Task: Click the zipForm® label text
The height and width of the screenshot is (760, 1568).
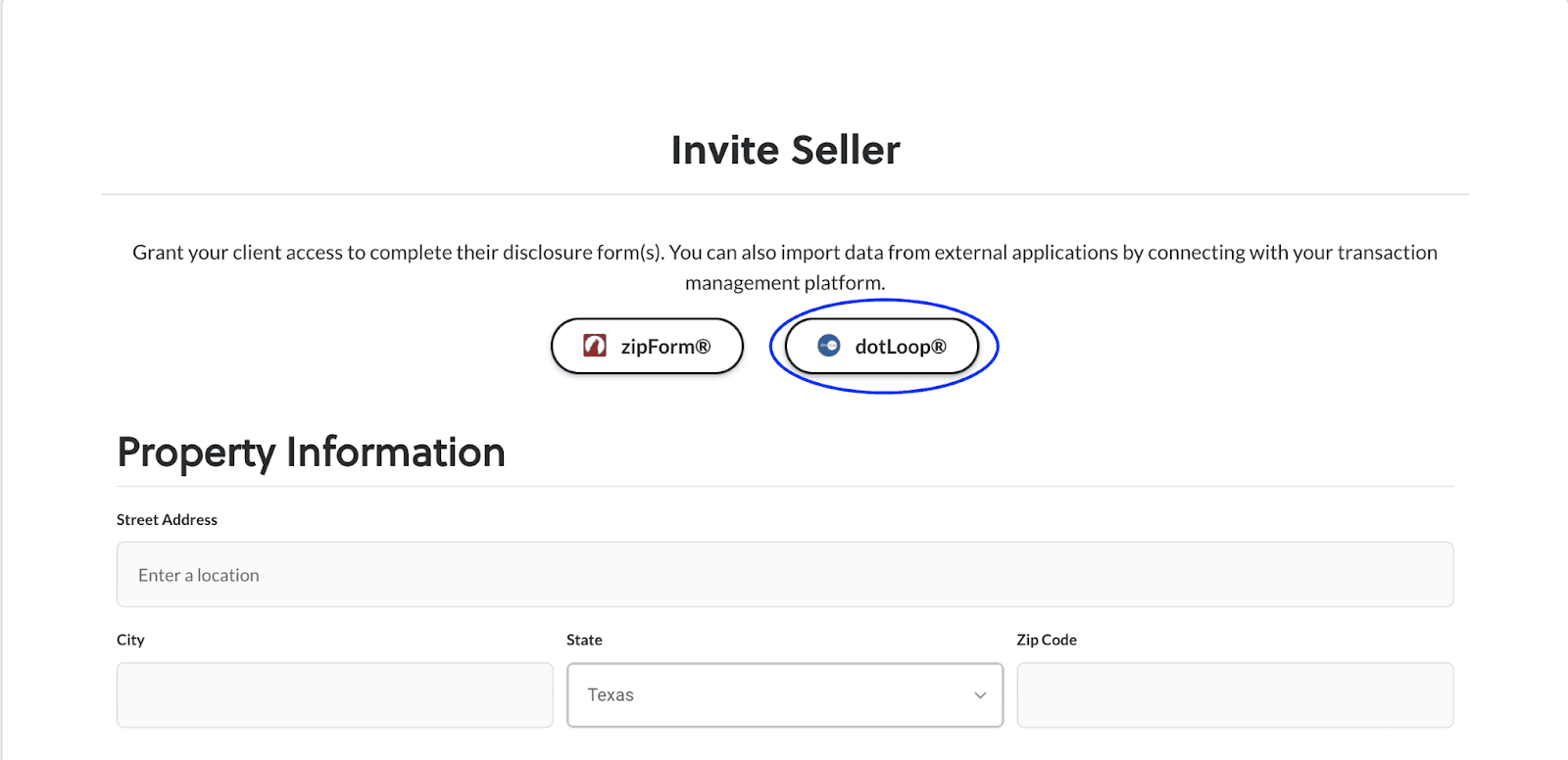Action: click(x=666, y=347)
